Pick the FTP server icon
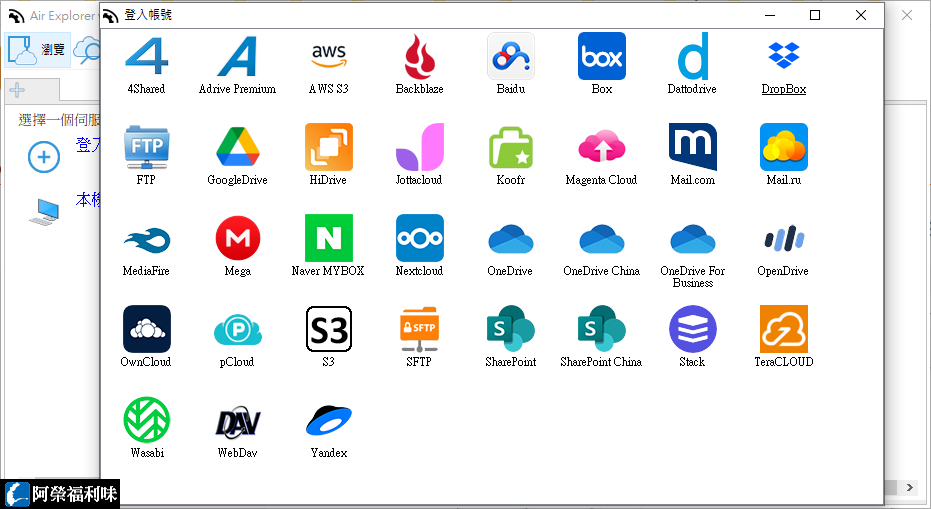Viewport: 931px width, 509px height. [x=147, y=147]
